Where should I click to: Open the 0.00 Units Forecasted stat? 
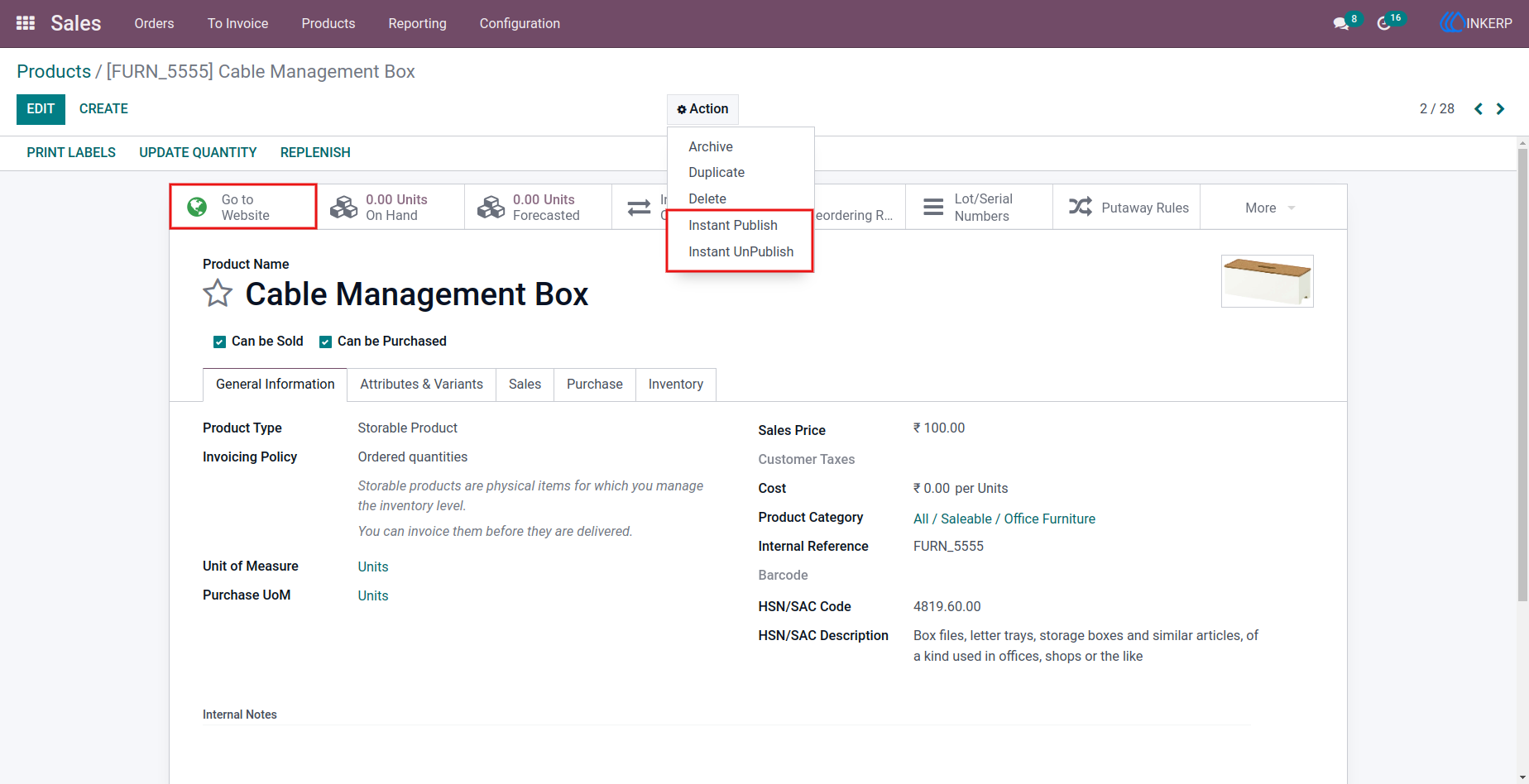pyautogui.click(x=538, y=207)
